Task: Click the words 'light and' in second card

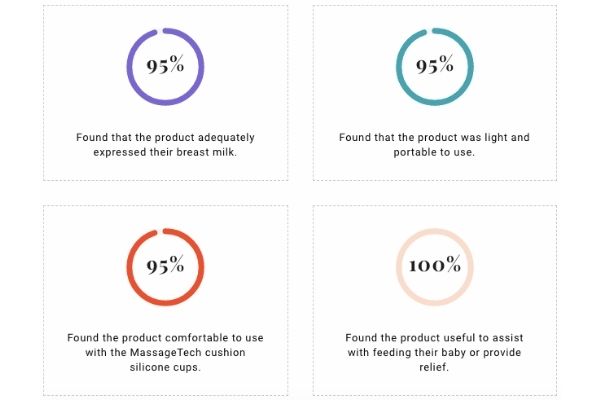Action: point(507,137)
